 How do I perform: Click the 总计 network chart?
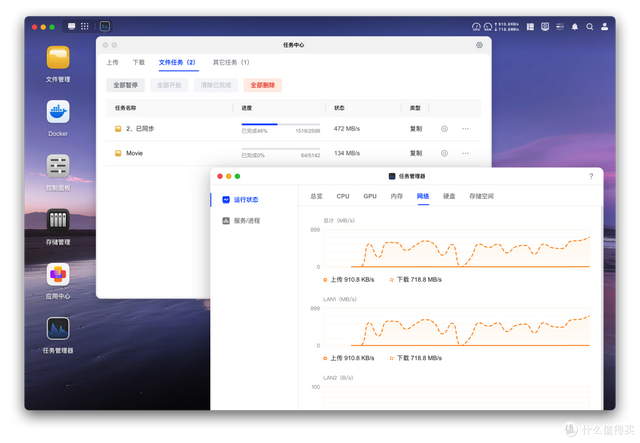(x=456, y=248)
